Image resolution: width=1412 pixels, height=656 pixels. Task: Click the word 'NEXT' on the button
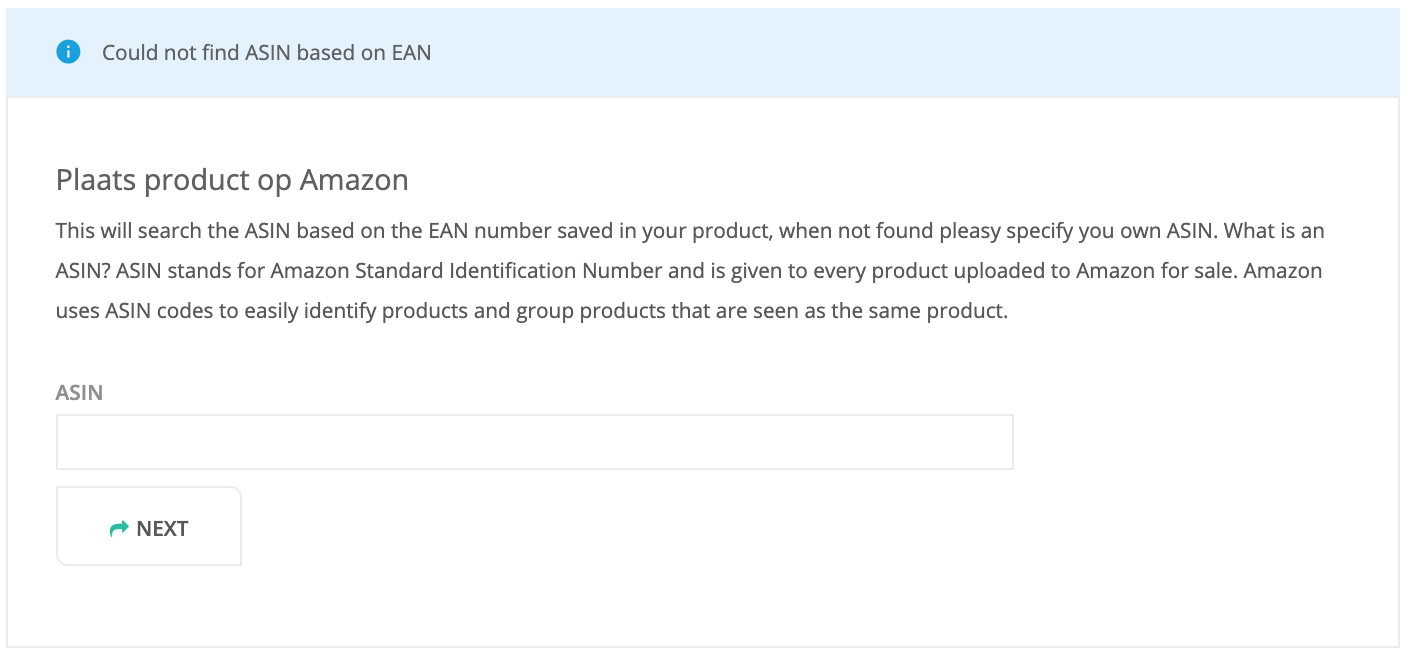[162, 528]
